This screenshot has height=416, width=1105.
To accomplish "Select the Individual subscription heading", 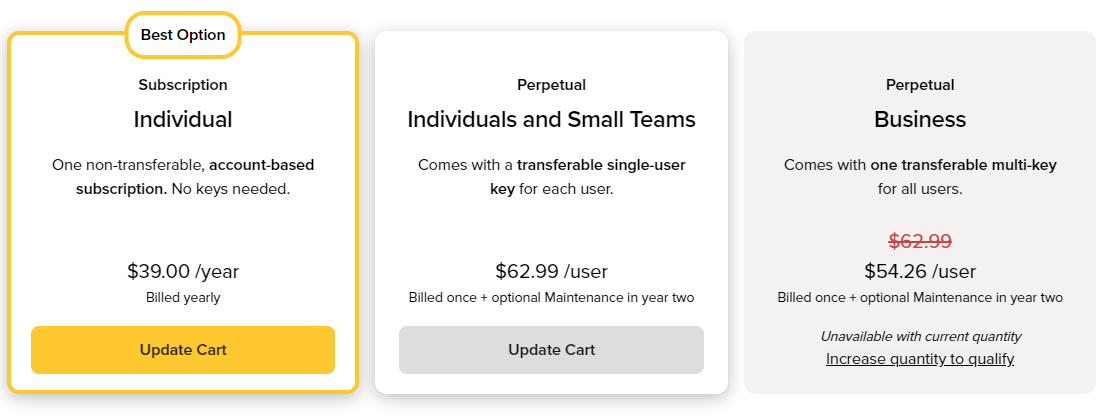I will click(183, 120).
